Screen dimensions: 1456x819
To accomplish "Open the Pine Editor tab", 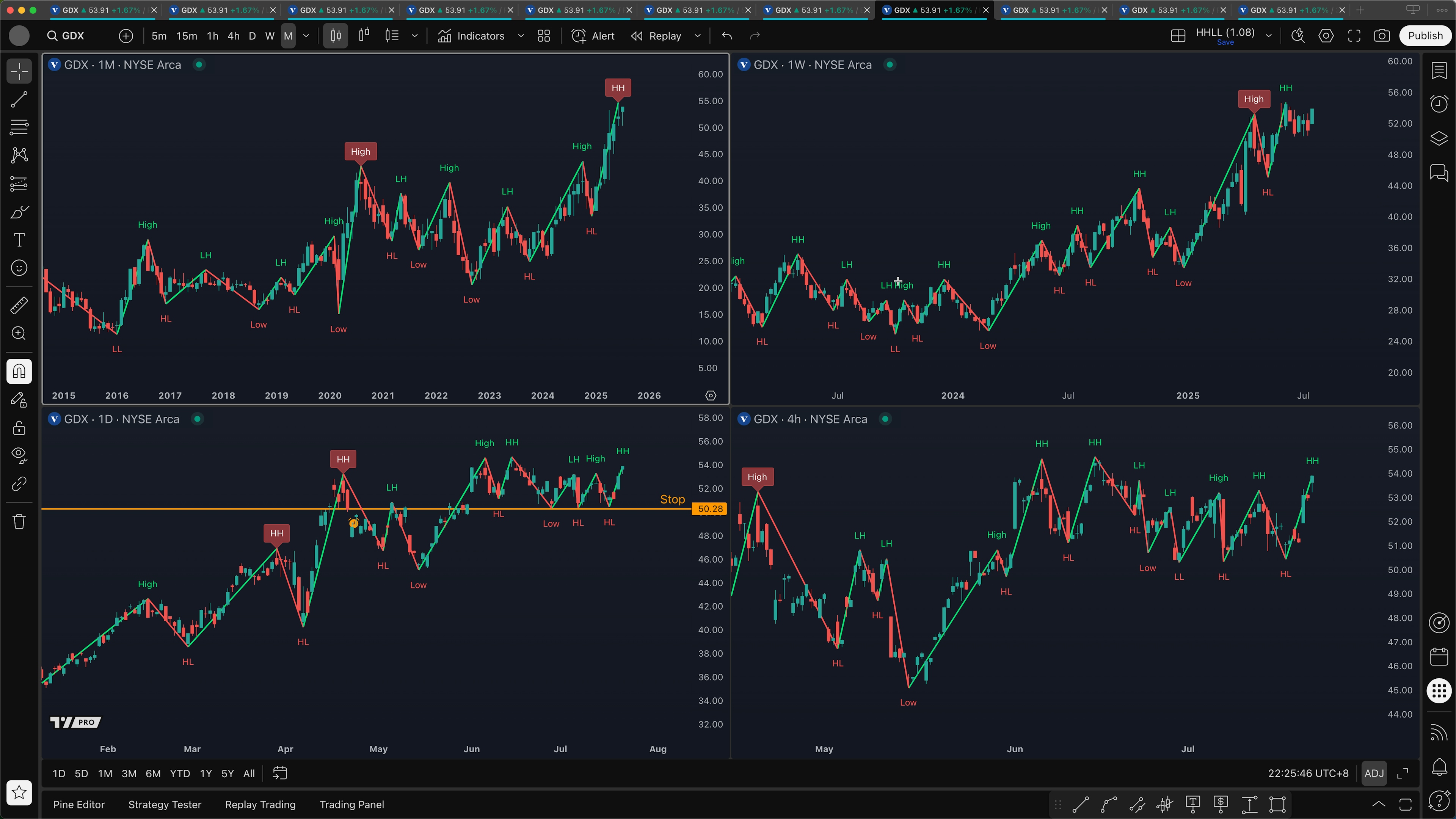I will (78, 804).
